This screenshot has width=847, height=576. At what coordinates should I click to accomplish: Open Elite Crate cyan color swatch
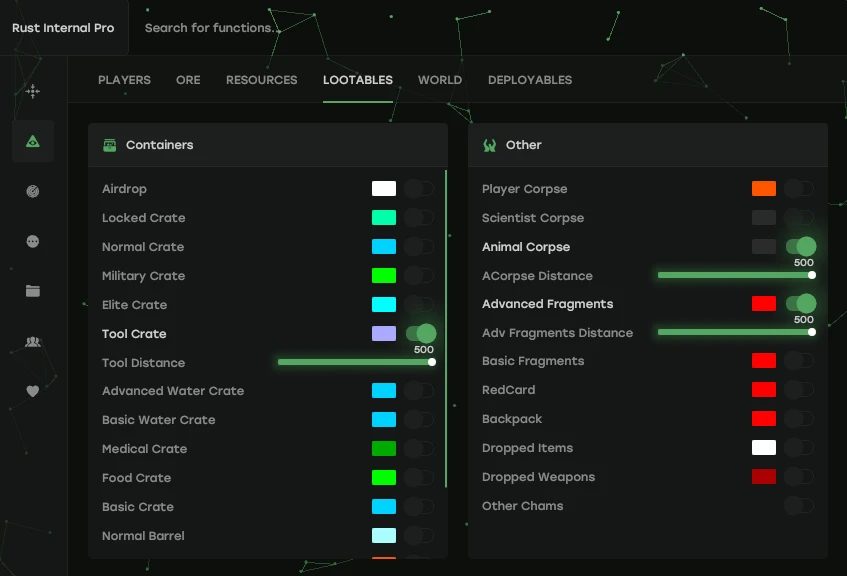[x=384, y=305]
